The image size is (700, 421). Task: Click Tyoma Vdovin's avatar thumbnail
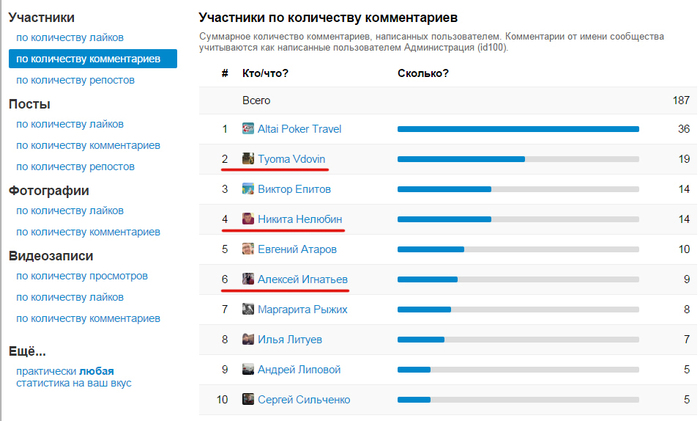click(x=248, y=158)
